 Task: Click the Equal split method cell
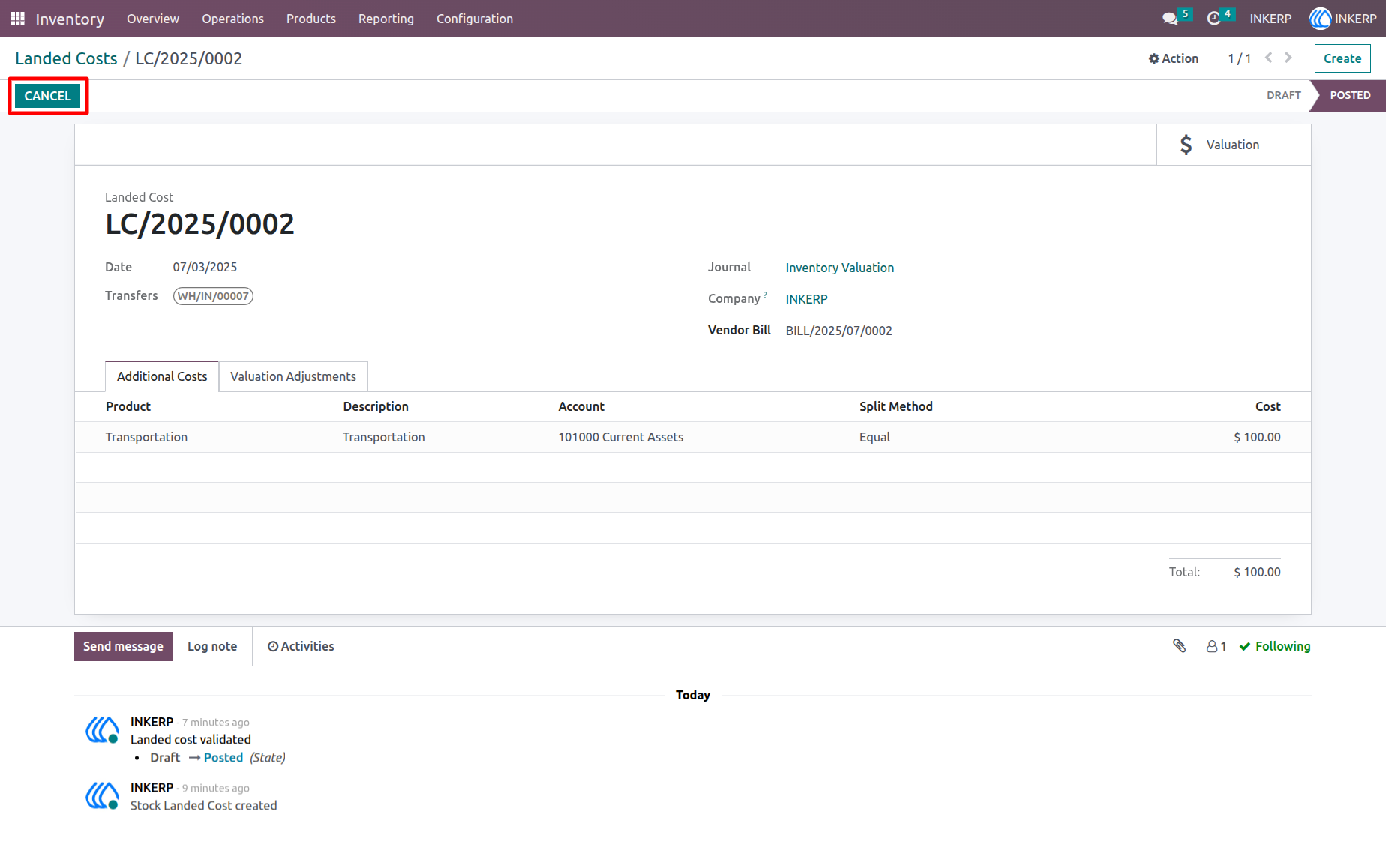874,437
